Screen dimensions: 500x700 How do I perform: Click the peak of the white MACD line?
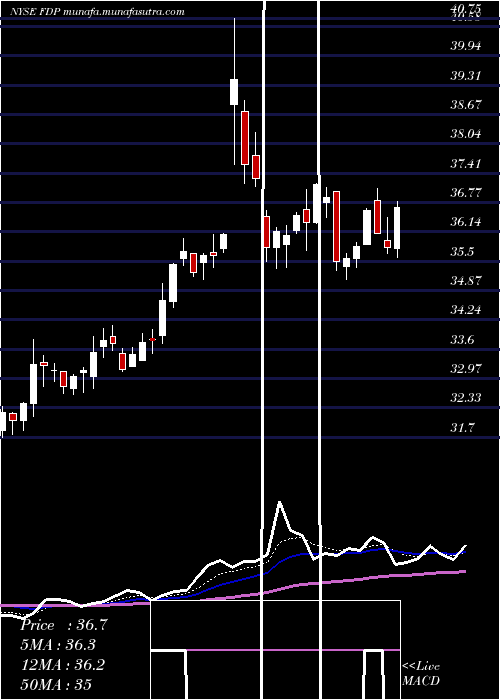(x=280, y=502)
